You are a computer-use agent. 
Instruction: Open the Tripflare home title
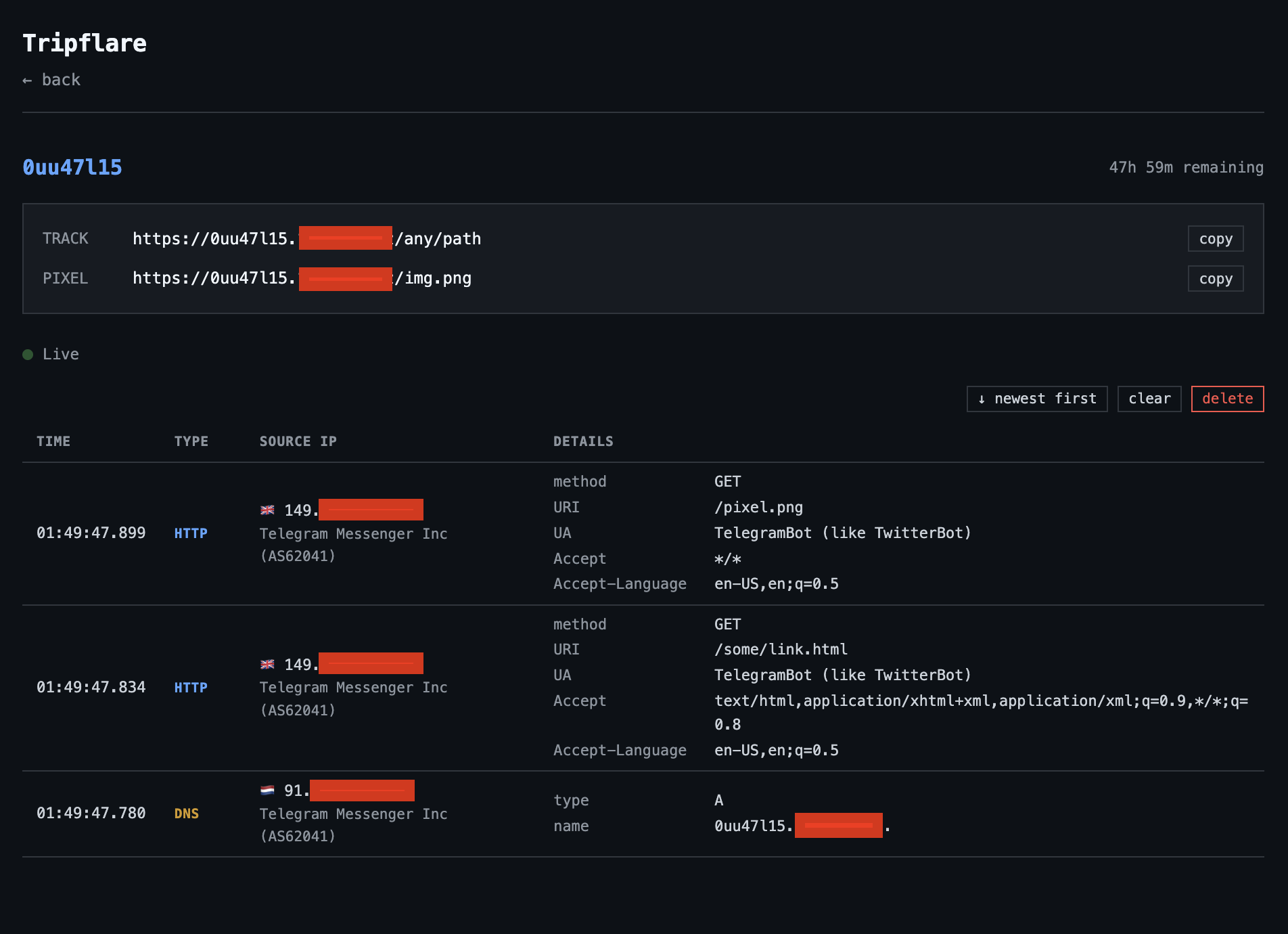[85, 43]
